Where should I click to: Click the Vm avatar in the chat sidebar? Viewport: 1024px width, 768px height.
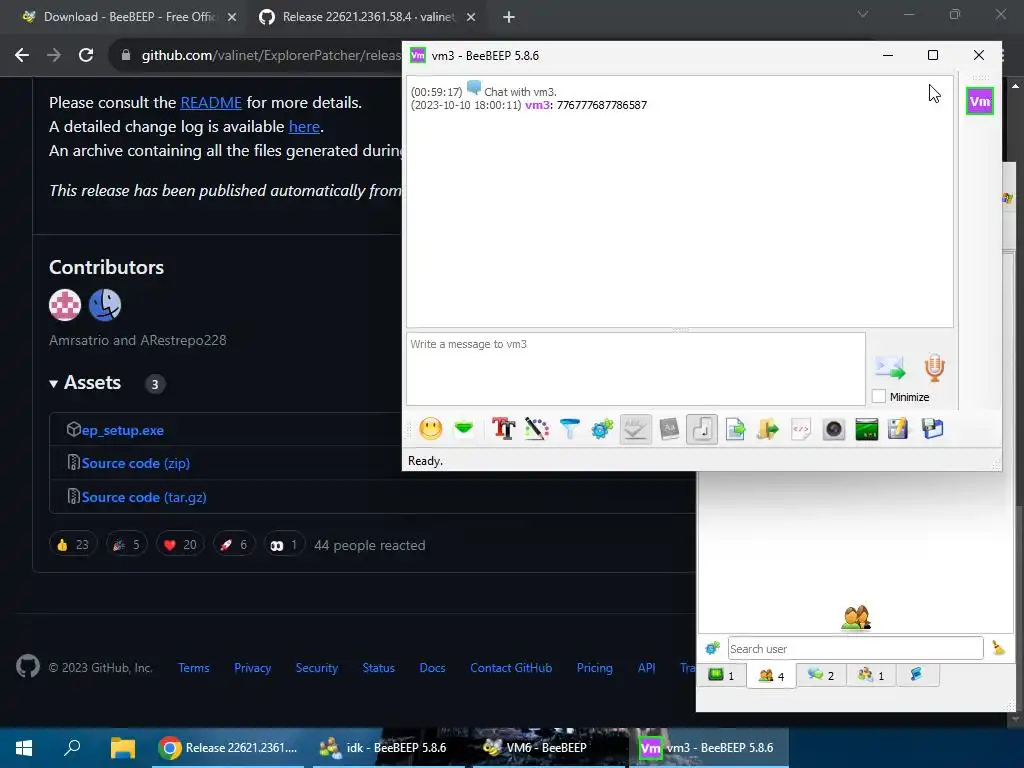(x=980, y=101)
